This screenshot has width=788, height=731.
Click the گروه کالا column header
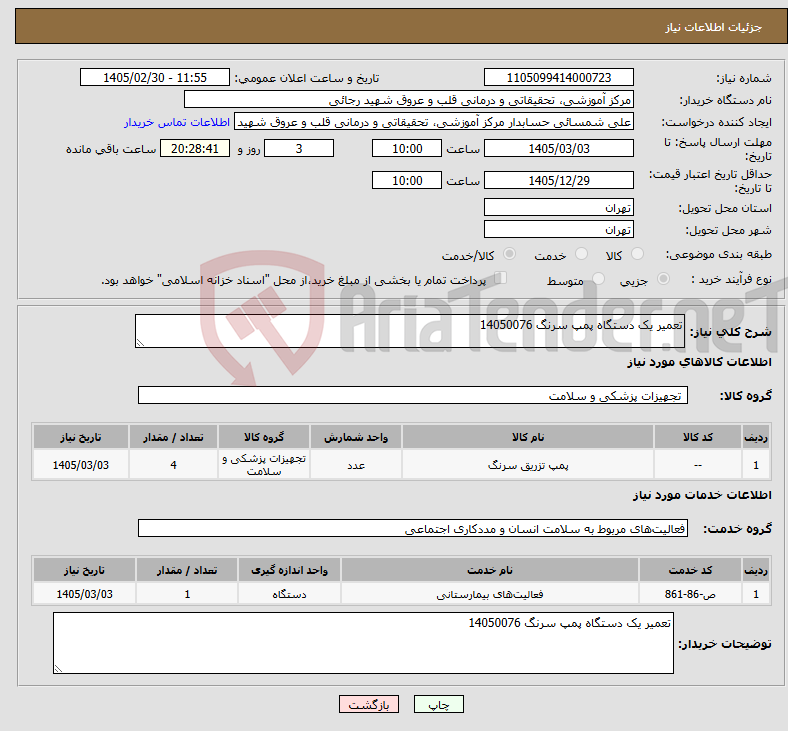pyautogui.click(x=264, y=437)
